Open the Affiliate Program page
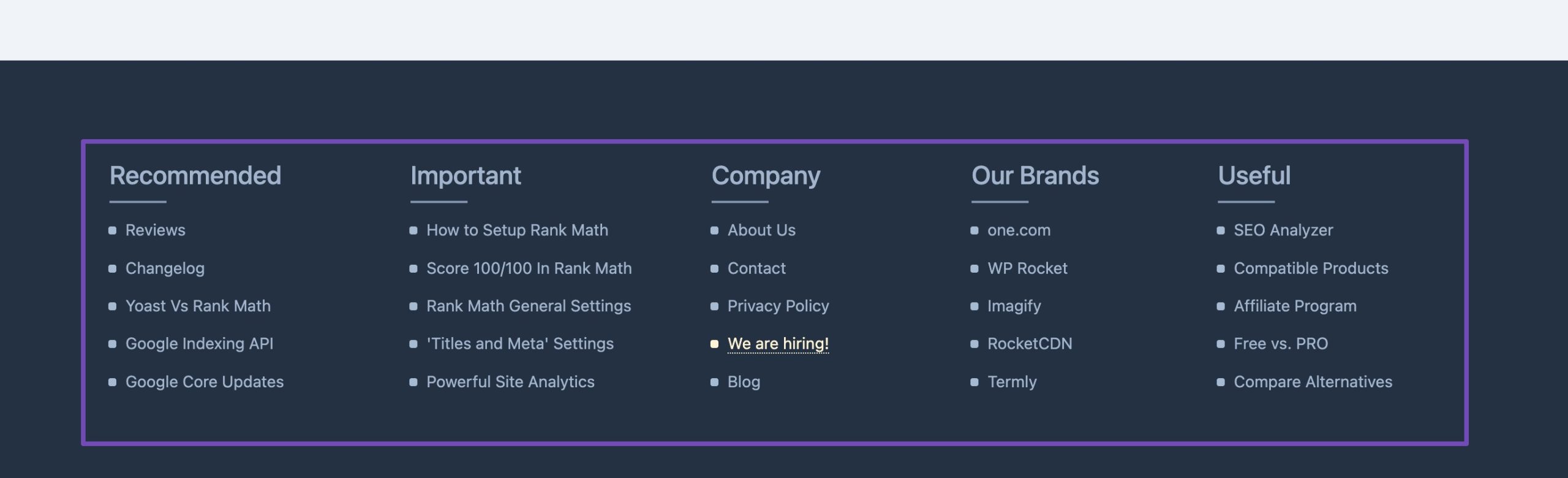The image size is (1568, 478). (x=1295, y=306)
